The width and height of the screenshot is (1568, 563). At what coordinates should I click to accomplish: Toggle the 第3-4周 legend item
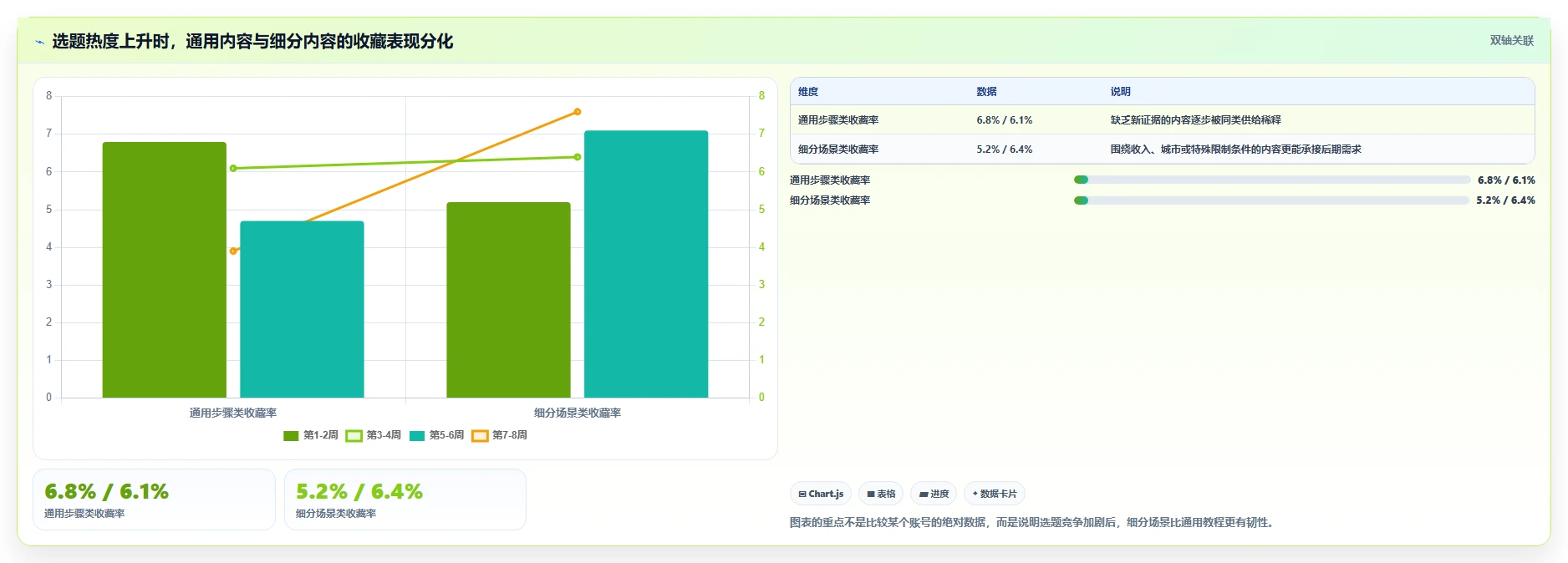point(374,435)
